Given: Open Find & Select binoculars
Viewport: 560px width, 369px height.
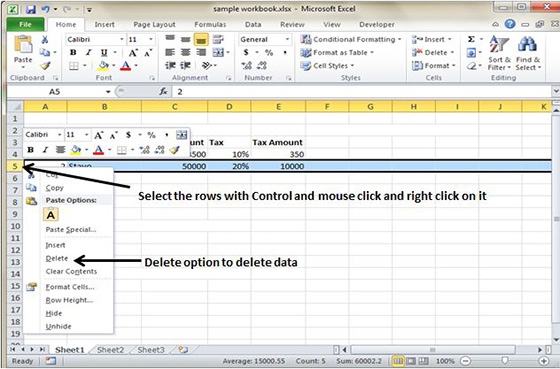Looking at the screenshot, I should tap(528, 53).
